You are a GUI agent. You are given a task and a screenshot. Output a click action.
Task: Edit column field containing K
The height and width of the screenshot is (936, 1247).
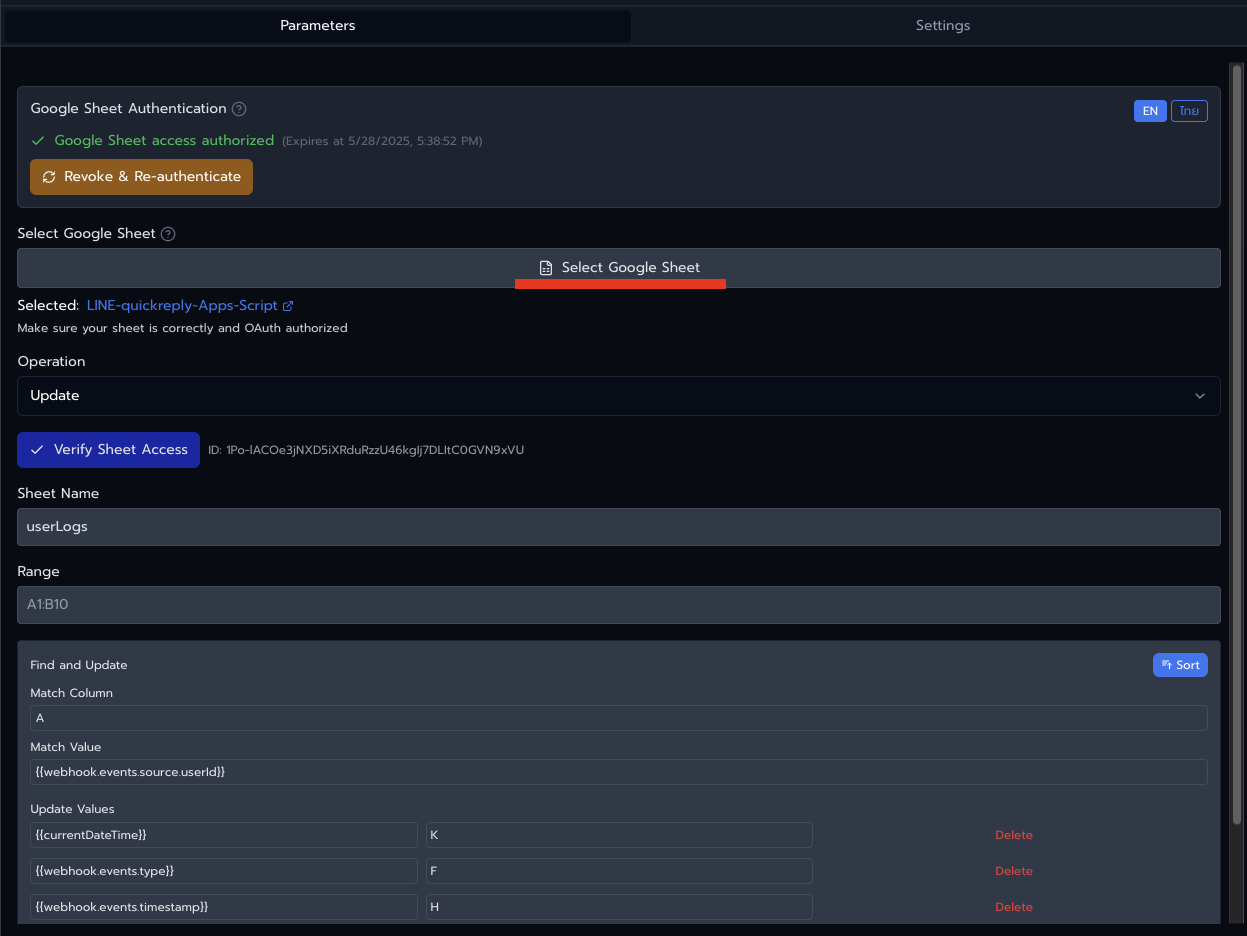(x=619, y=835)
